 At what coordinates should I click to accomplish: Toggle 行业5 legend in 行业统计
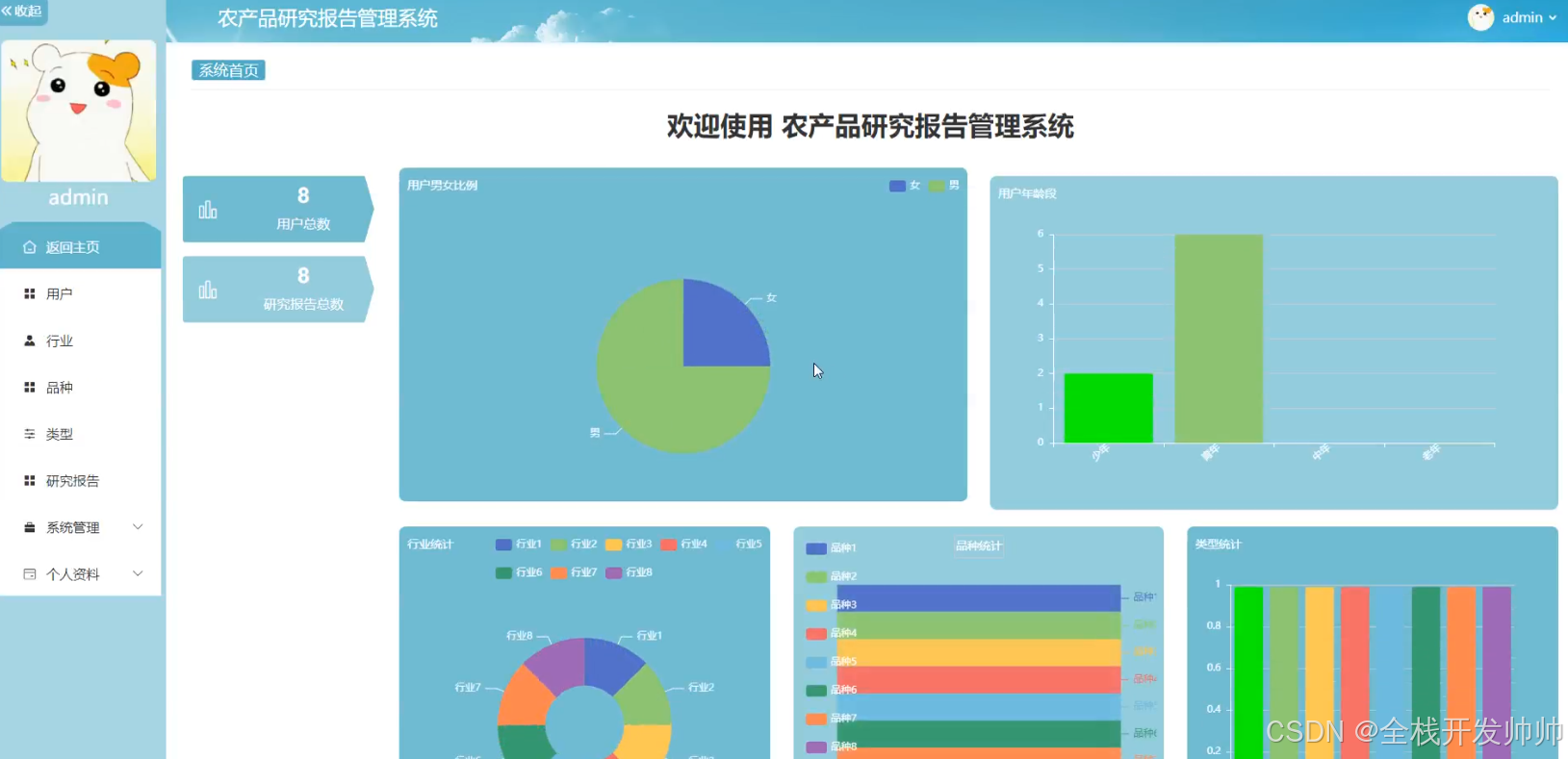pyautogui.click(x=738, y=544)
